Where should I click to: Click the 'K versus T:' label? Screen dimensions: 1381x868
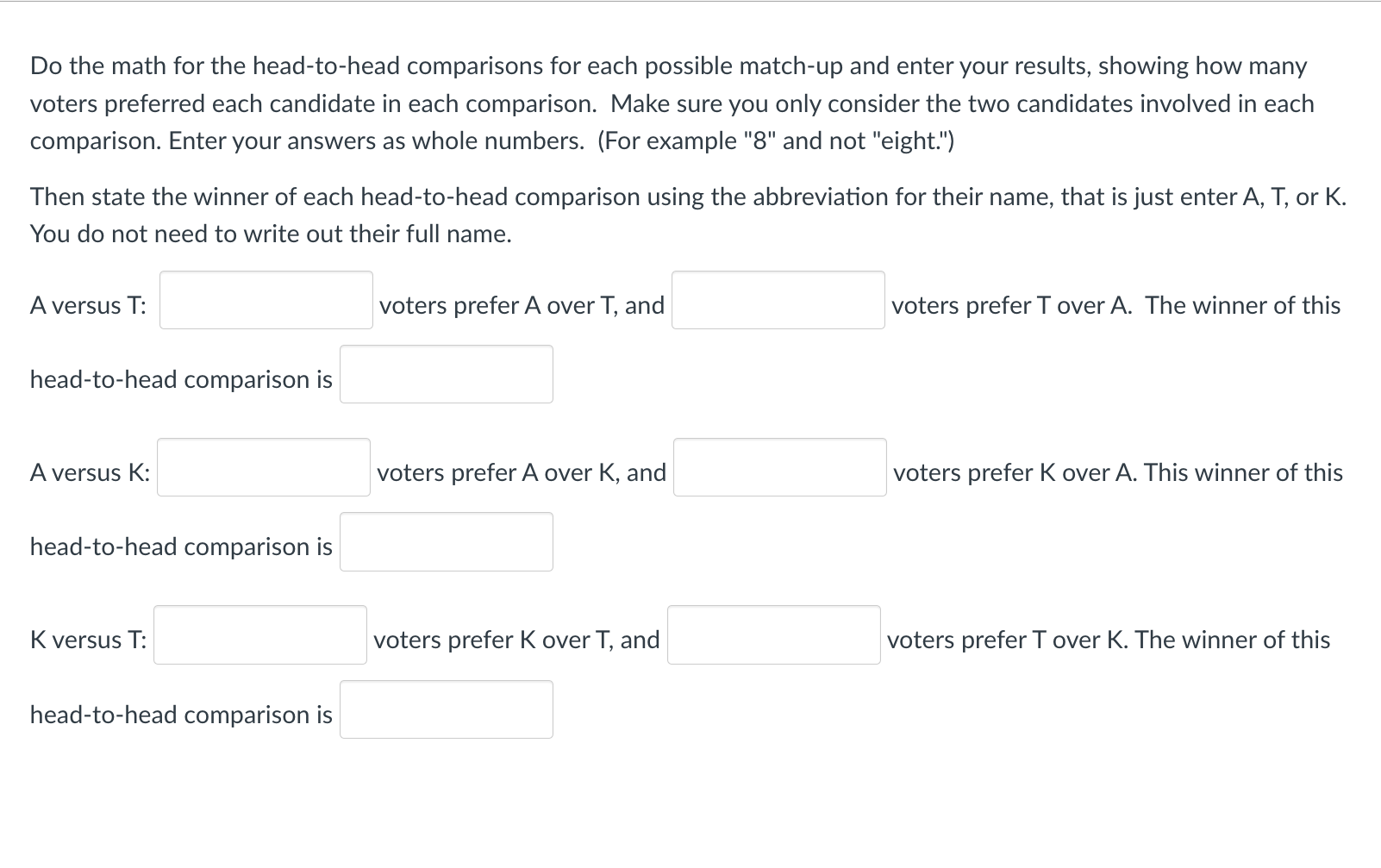(88, 640)
